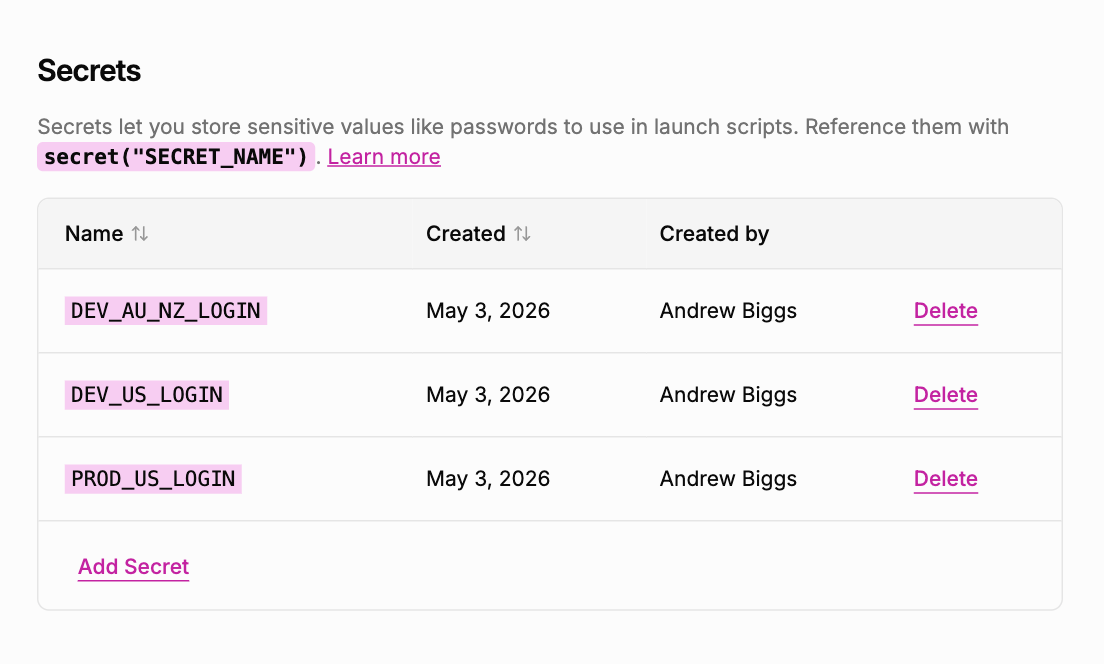Click Andrew Biggs in PROD_US_LOGIN row
Screen dimensions: 1104x664
coord(728,479)
